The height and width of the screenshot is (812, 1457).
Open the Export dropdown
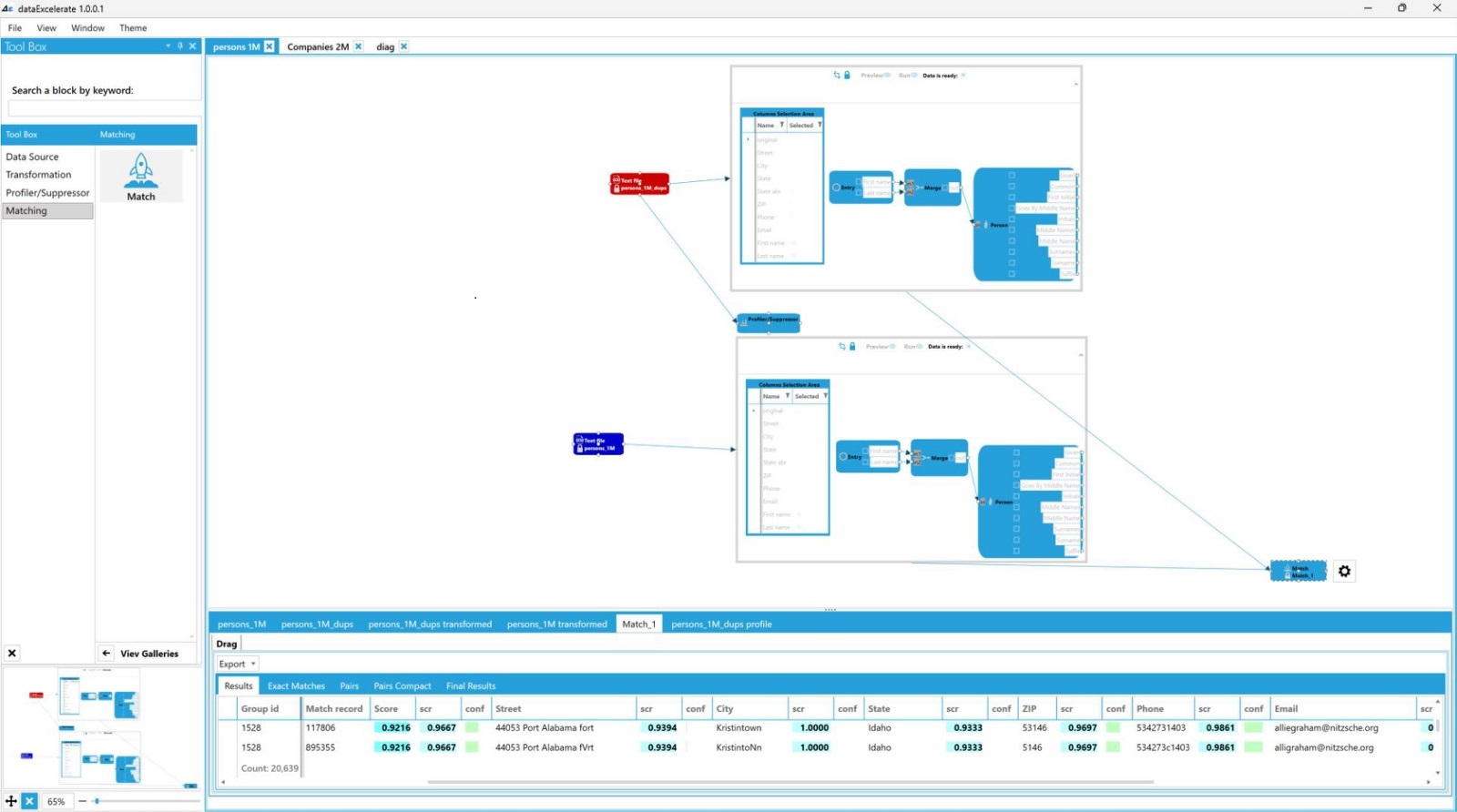tap(237, 664)
